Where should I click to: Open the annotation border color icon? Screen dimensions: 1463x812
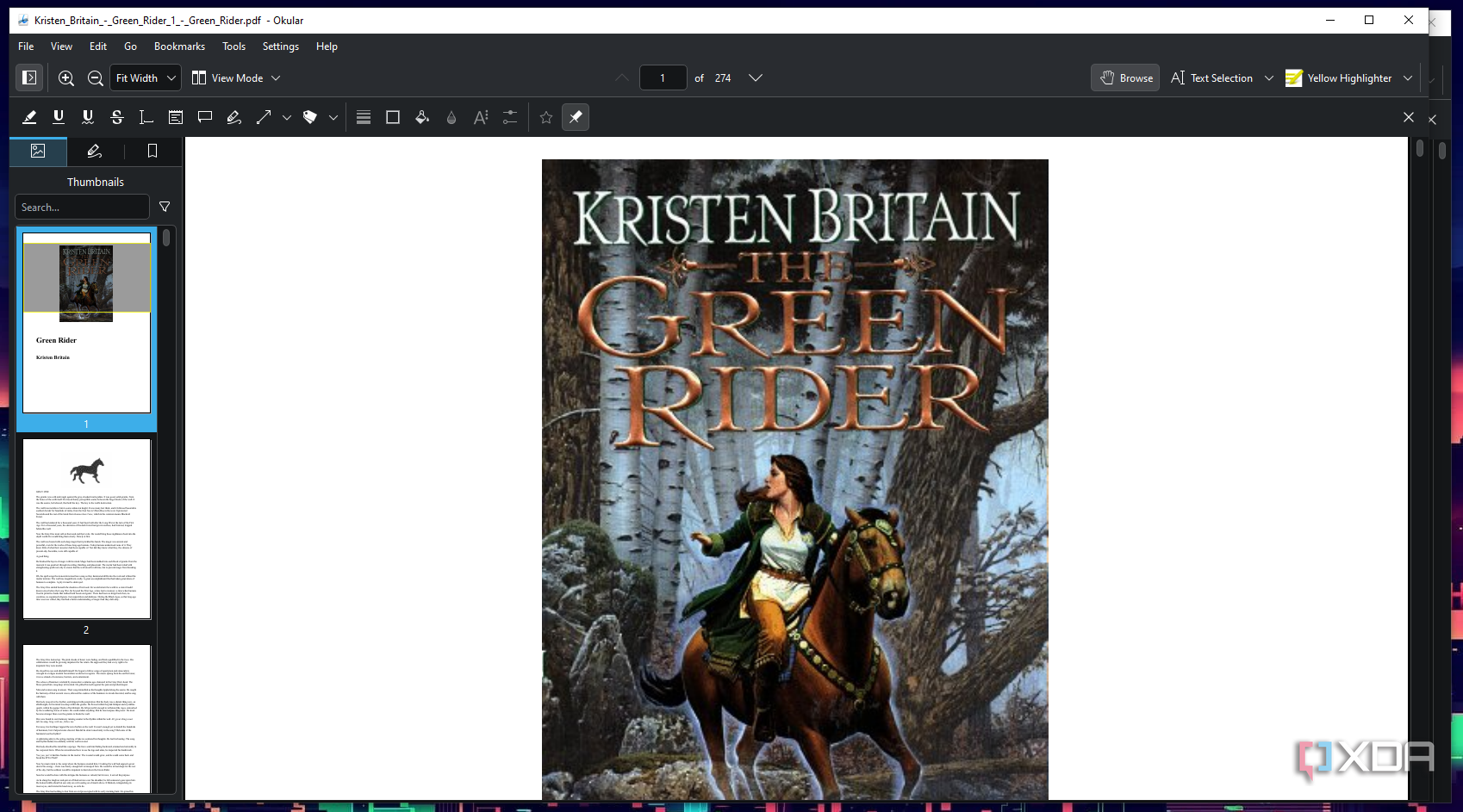(x=393, y=117)
